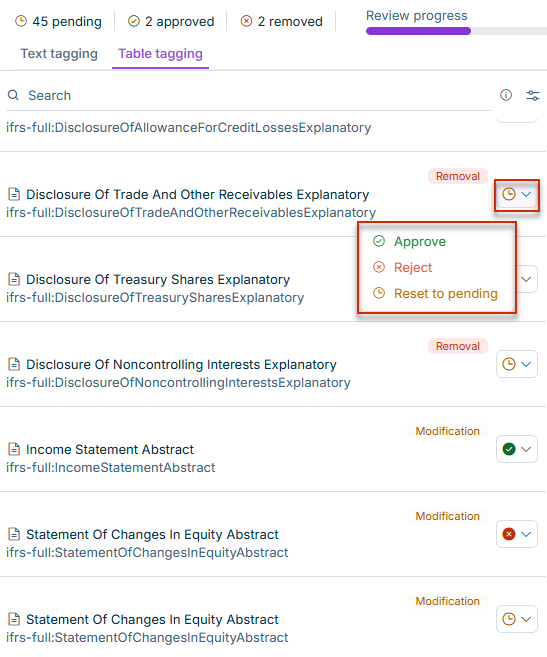The width and height of the screenshot is (547, 657).
Task: Click the Review progress bar
Action: (456, 31)
